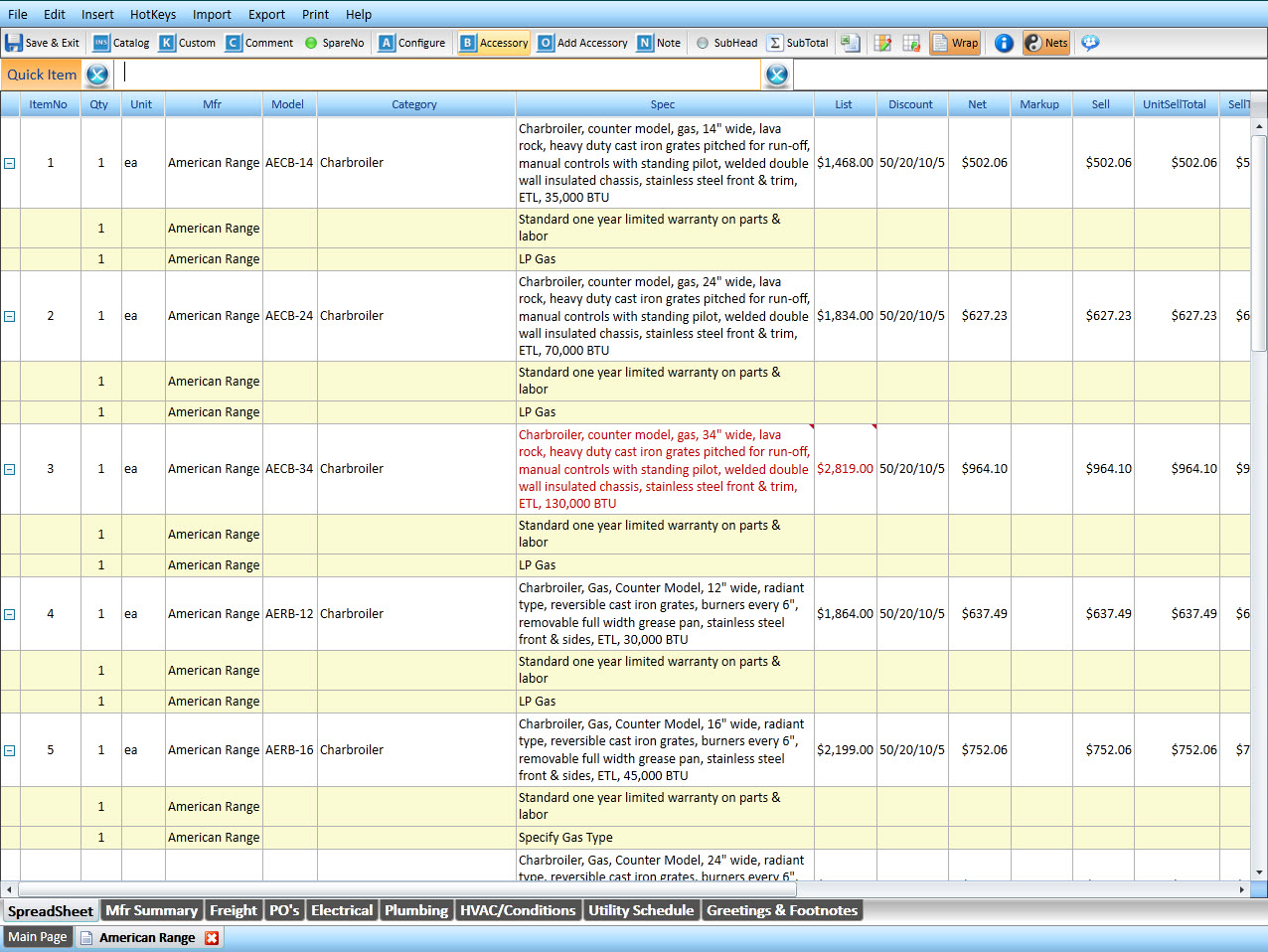Toggle the SpareNo option
The height and width of the screenshot is (952, 1268).
pos(335,43)
